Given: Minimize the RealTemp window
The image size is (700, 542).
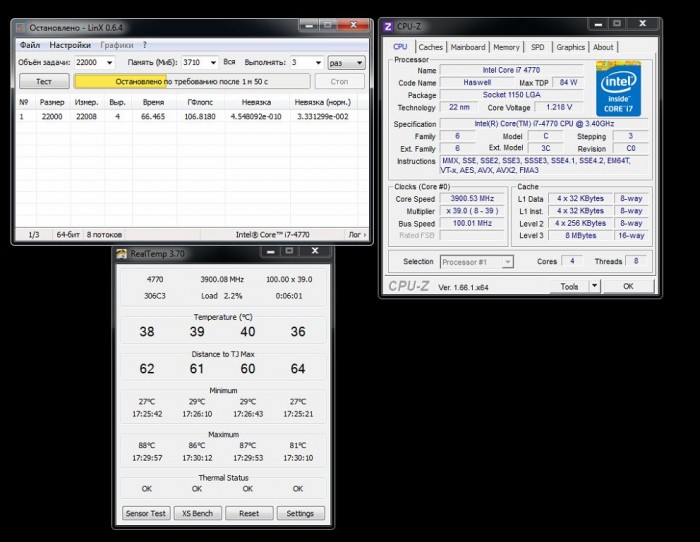Looking at the screenshot, I should [271, 251].
